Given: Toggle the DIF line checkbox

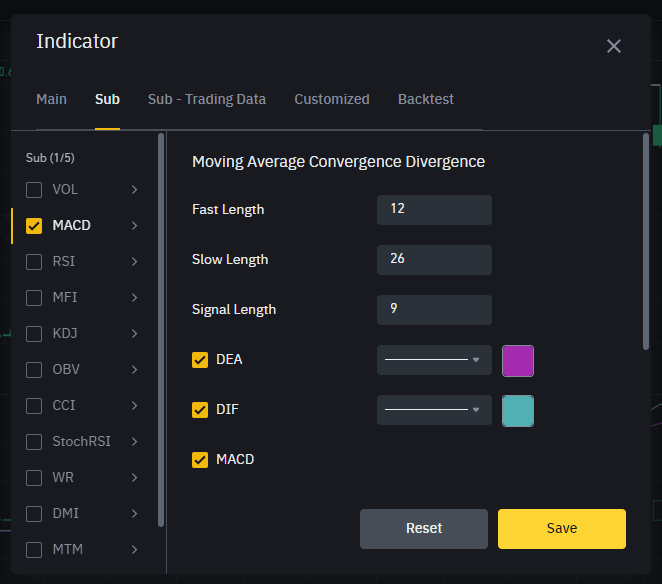Looking at the screenshot, I should (200, 409).
